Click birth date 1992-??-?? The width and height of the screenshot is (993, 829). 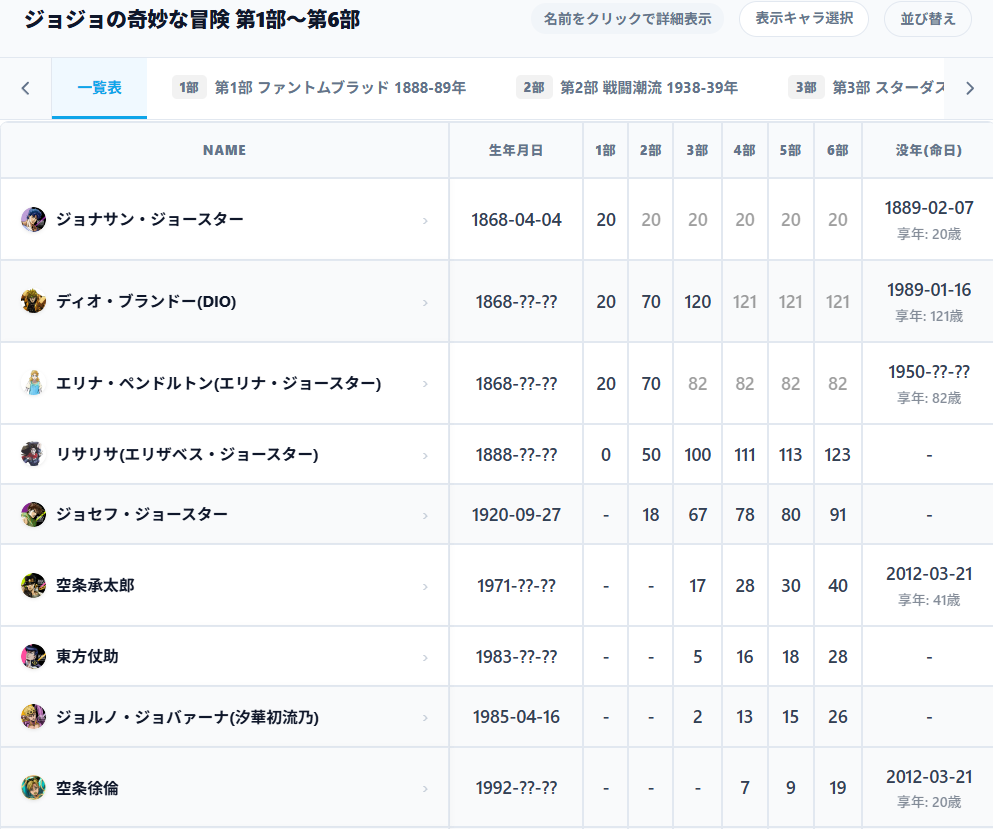click(516, 788)
